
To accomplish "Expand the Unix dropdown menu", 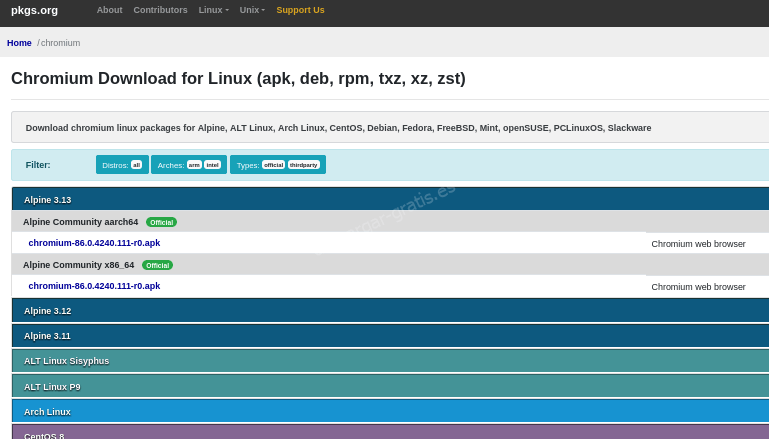I will click(252, 10).
